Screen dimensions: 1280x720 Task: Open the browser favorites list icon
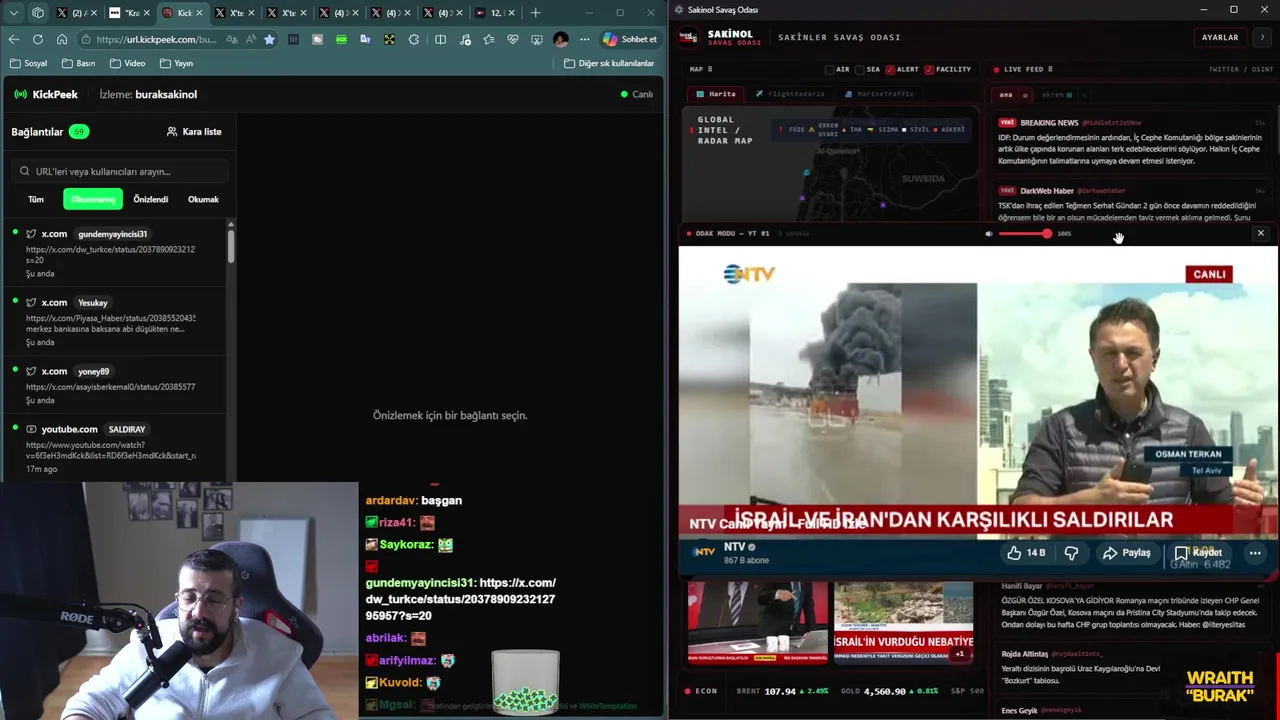(x=488, y=39)
